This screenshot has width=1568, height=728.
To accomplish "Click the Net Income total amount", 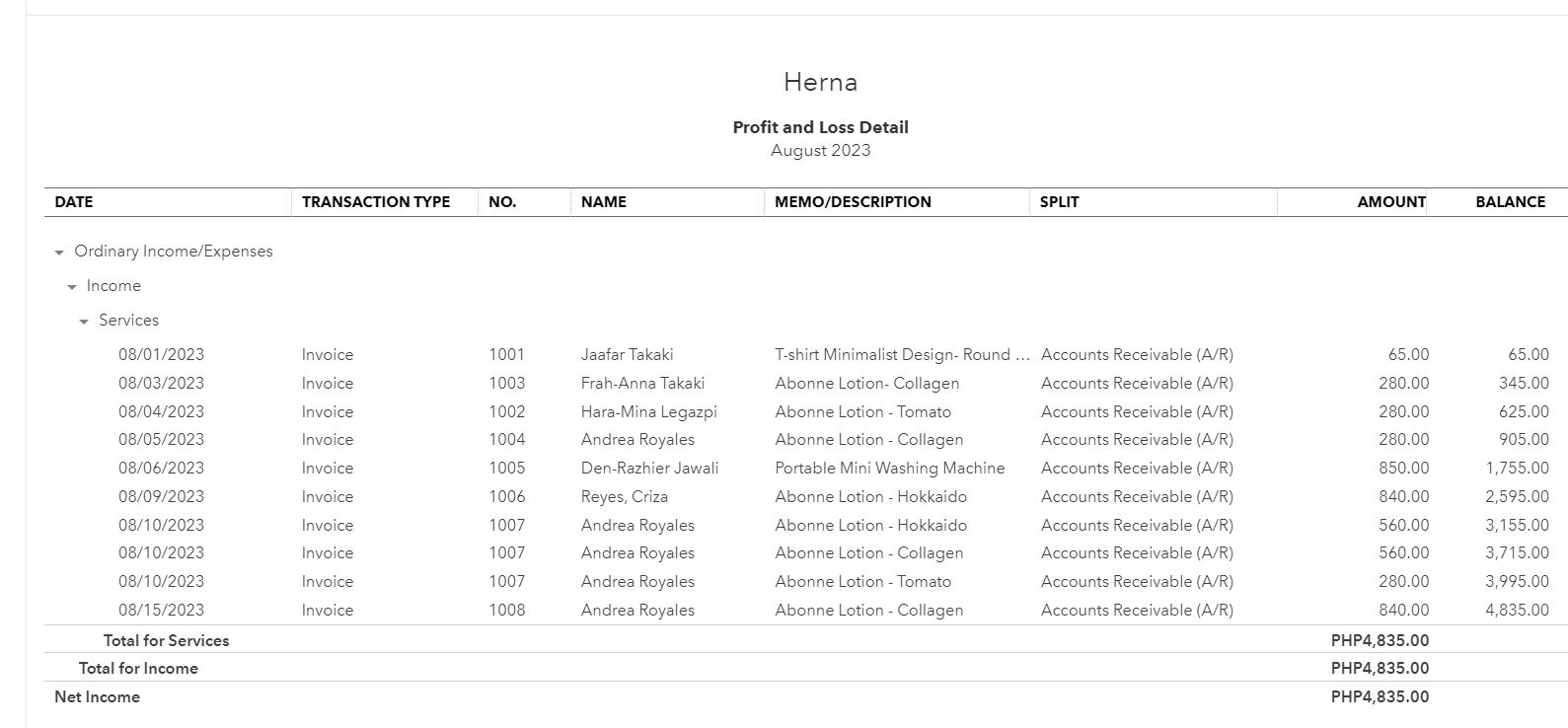I will pyautogui.click(x=1379, y=697).
